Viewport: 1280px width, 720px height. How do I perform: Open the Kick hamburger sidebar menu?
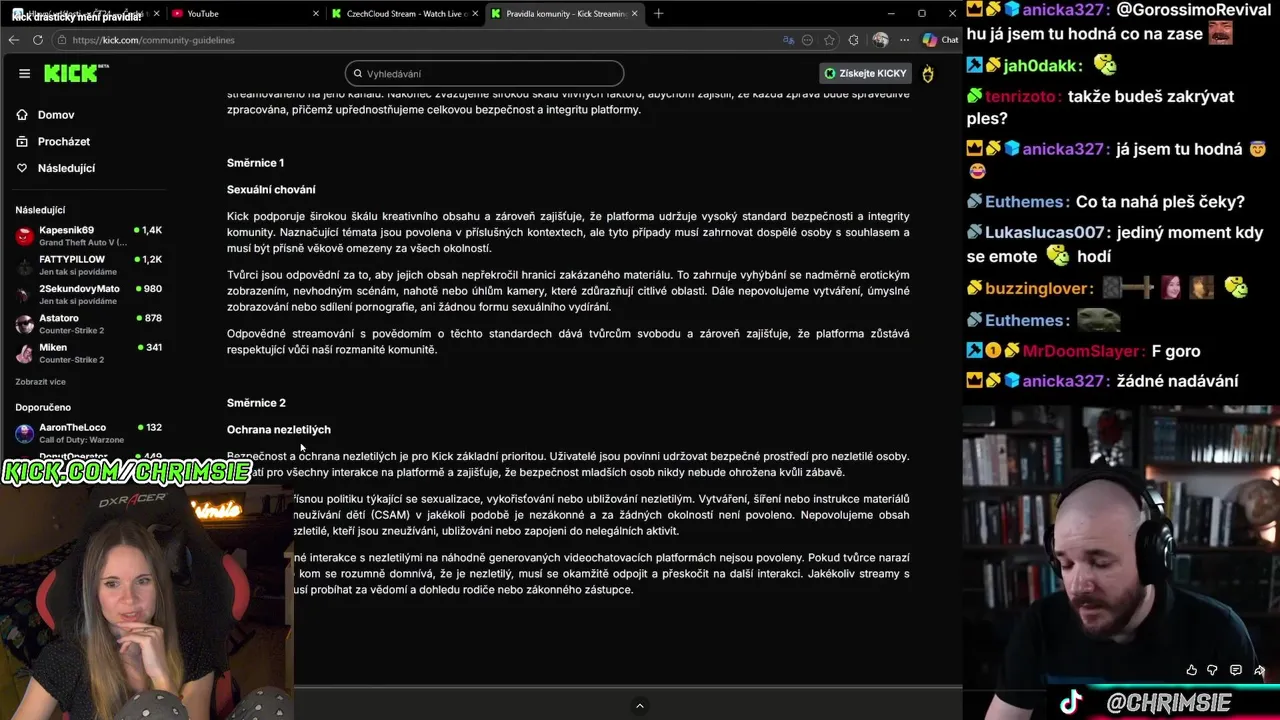click(24, 73)
